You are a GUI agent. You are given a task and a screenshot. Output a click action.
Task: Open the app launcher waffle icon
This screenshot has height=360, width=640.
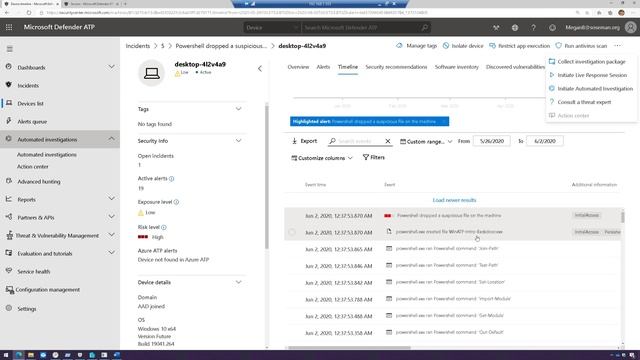pos(9,27)
